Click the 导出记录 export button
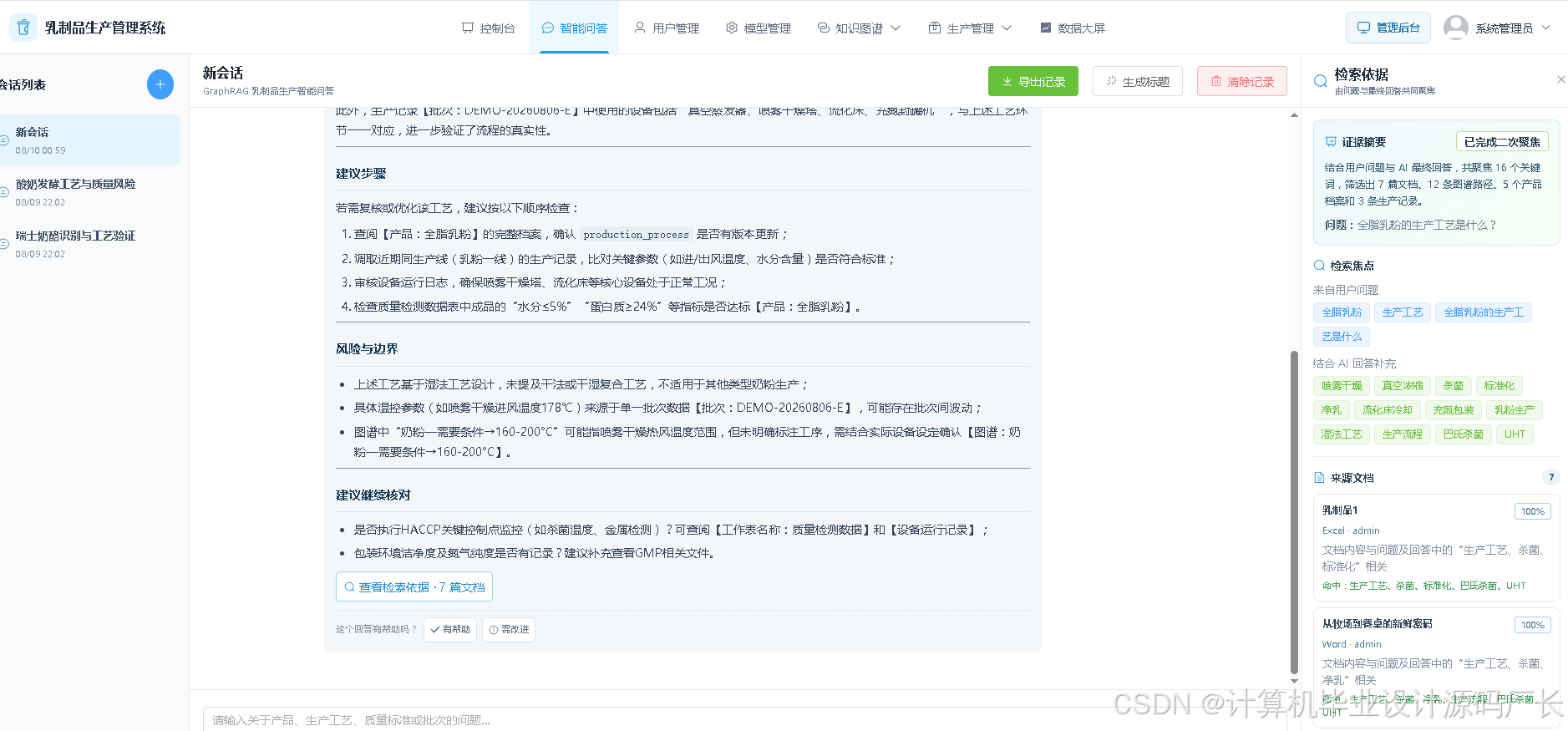 coord(1033,81)
